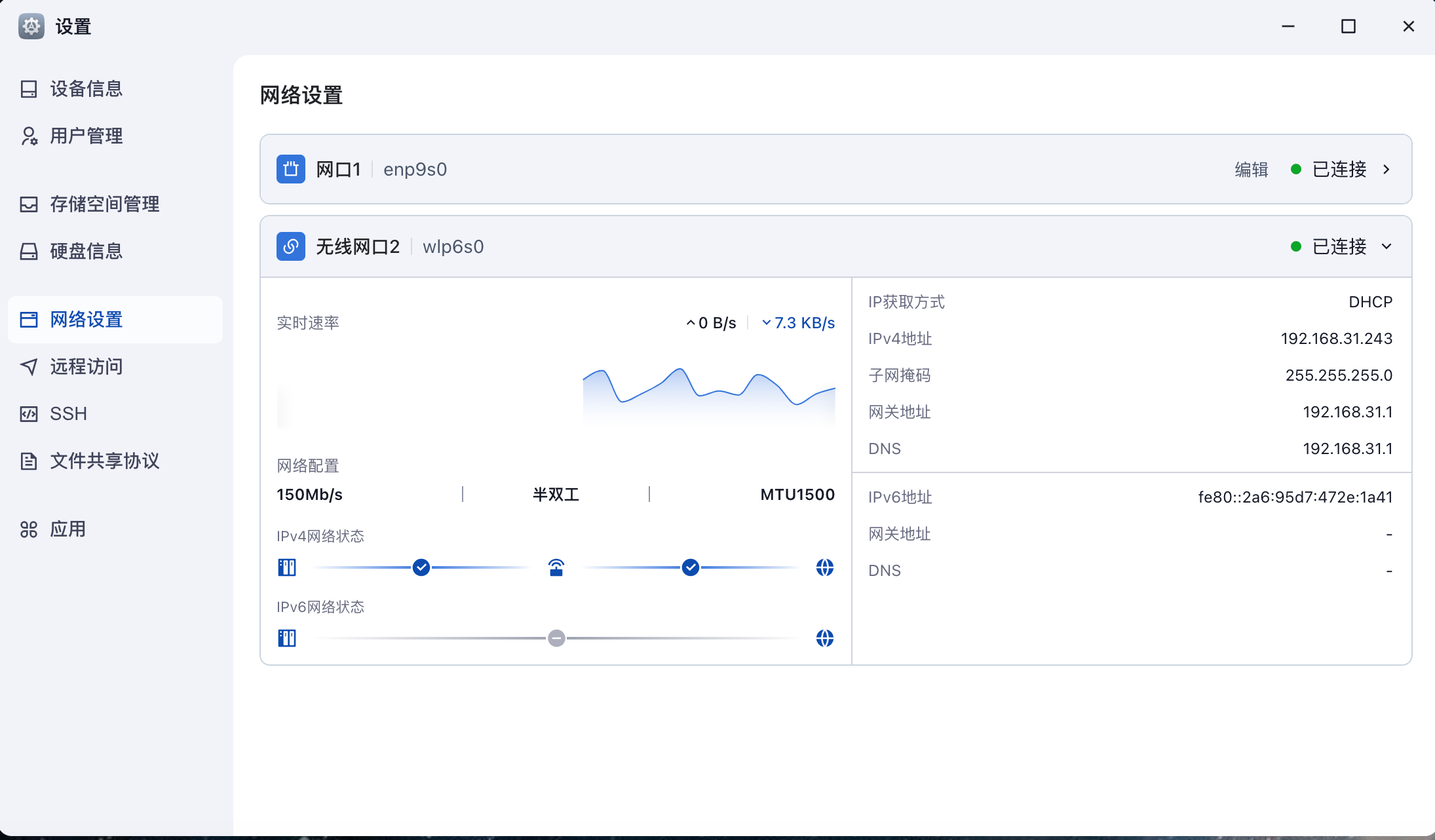The image size is (1435, 840).
Task: Click the 存储空间管理 tray icon
Action: click(29, 204)
